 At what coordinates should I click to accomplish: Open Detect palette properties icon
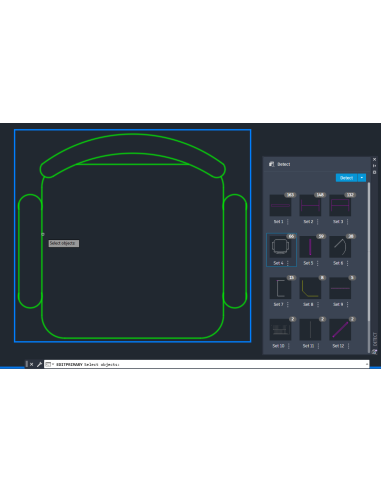374,172
